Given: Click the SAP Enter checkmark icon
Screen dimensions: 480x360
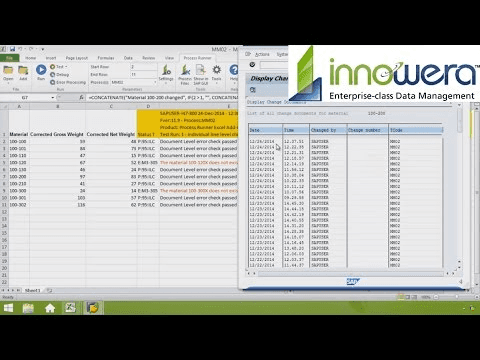Looking at the screenshot, I should pos(252,64).
